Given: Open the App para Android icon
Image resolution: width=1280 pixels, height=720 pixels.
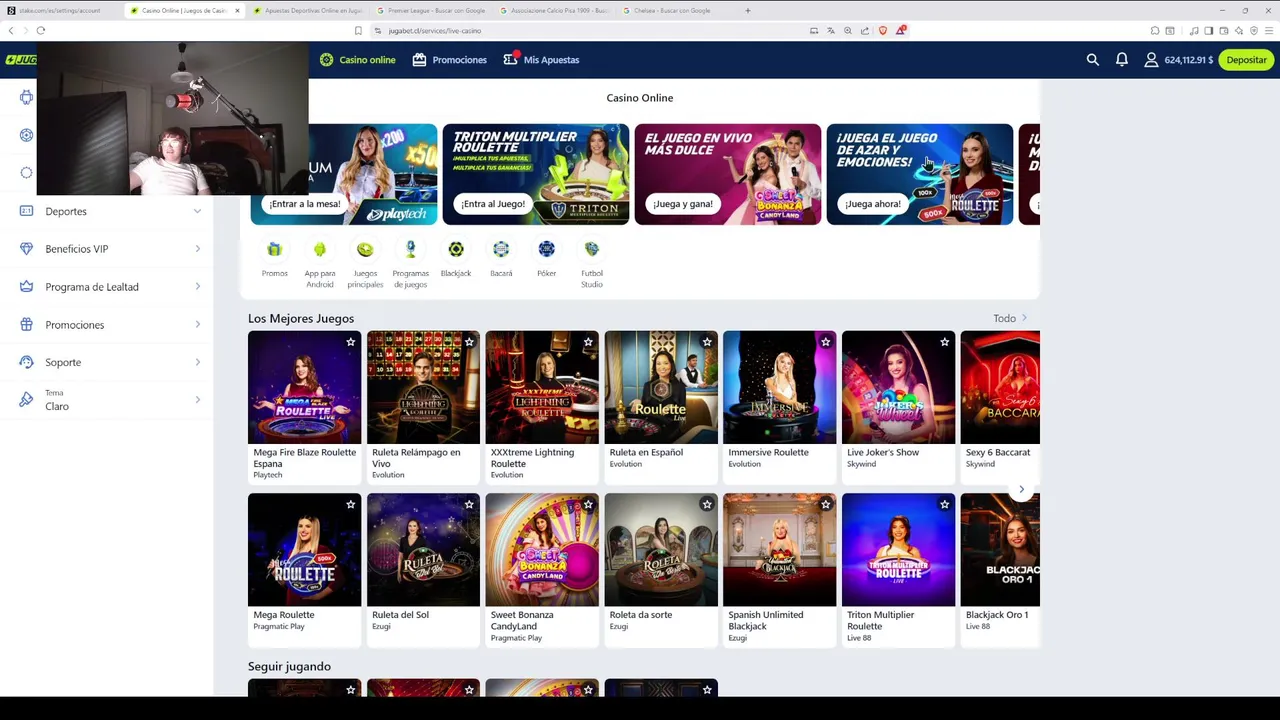Looking at the screenshot, I should (x=320, y=249).
